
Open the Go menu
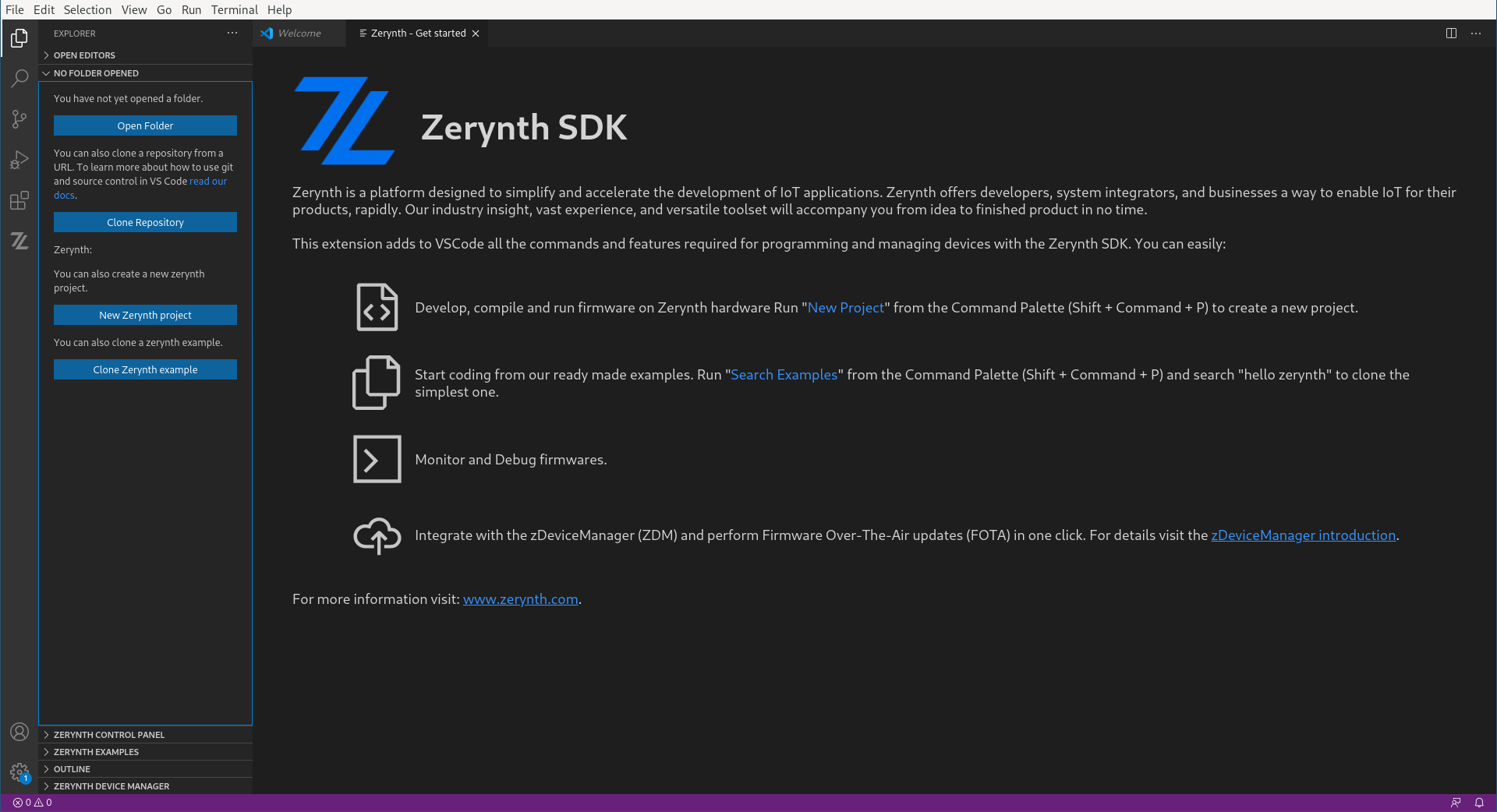coord(165,9)
